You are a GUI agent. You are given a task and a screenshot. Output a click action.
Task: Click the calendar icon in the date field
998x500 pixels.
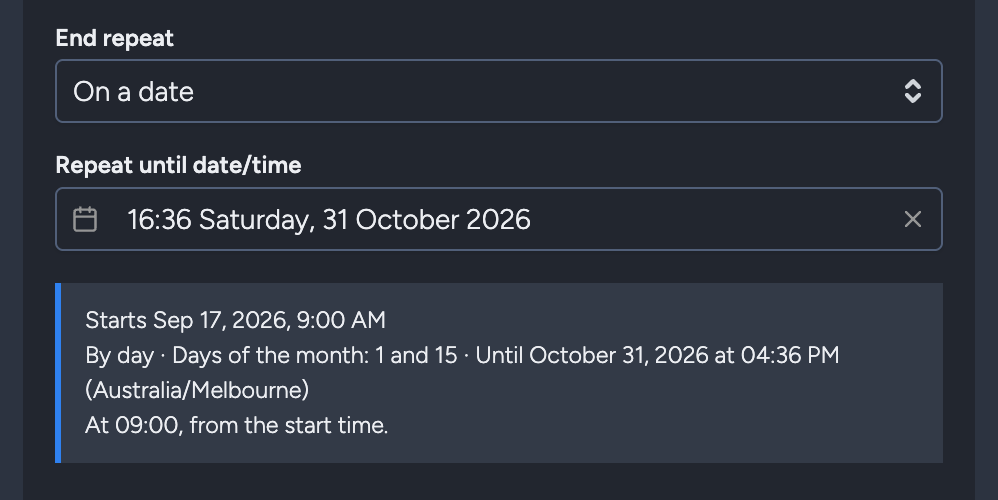(85, 219)
